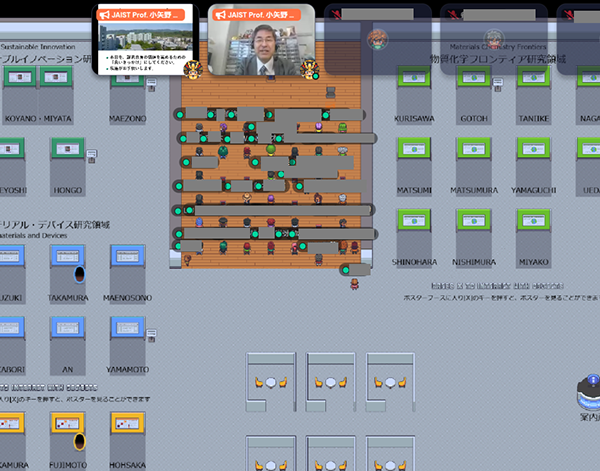Select the avatar standing outside the lecture room

[x=355, y=284]
